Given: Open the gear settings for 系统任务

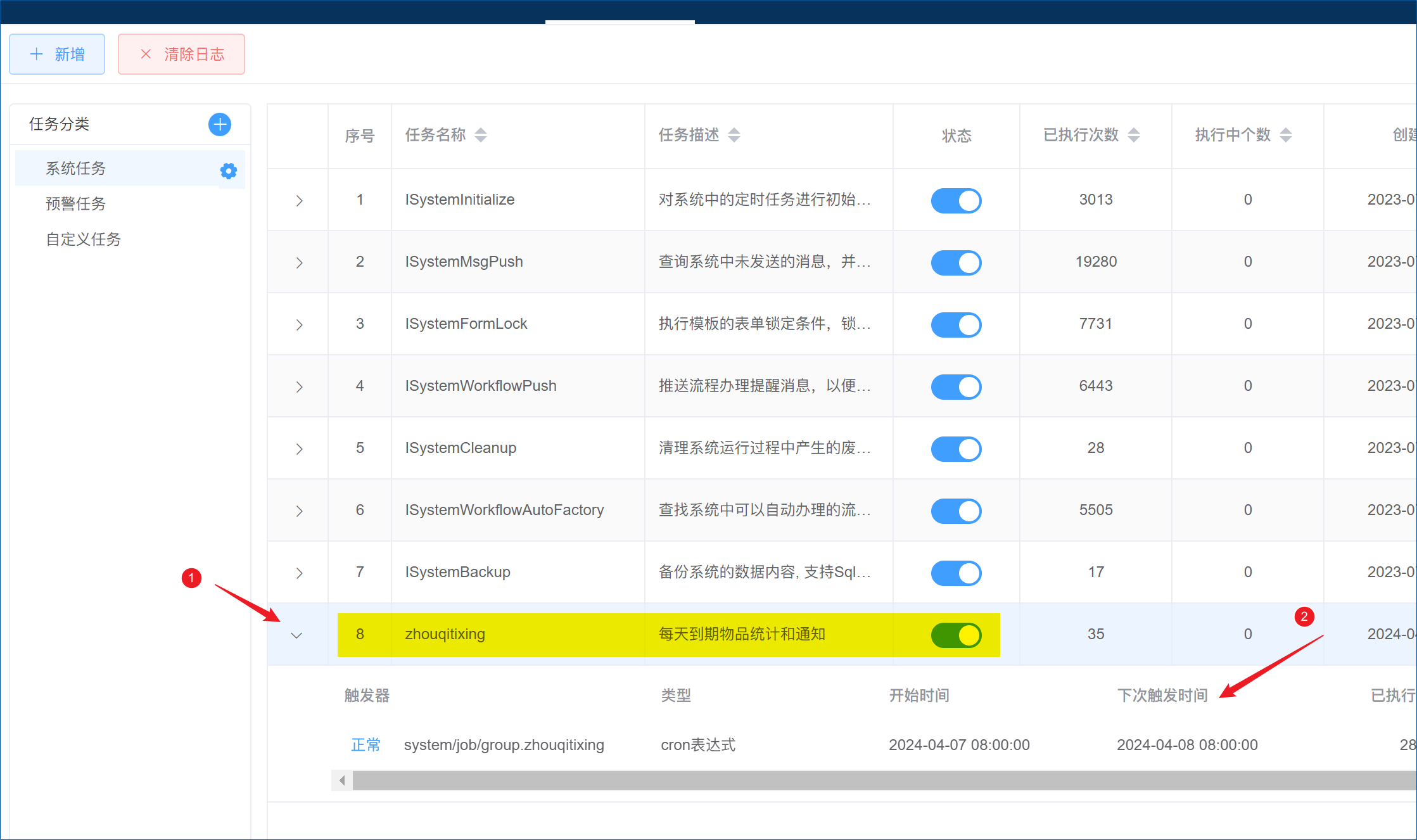Looking at the screenshot, I should (229, 170).
